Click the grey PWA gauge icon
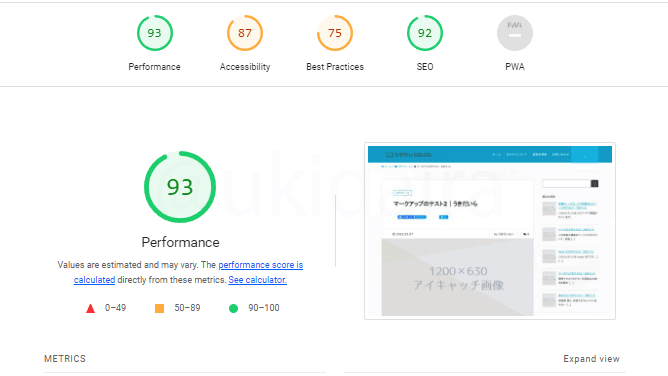Viewport: 668px width, 376px height. pos(515,33)
